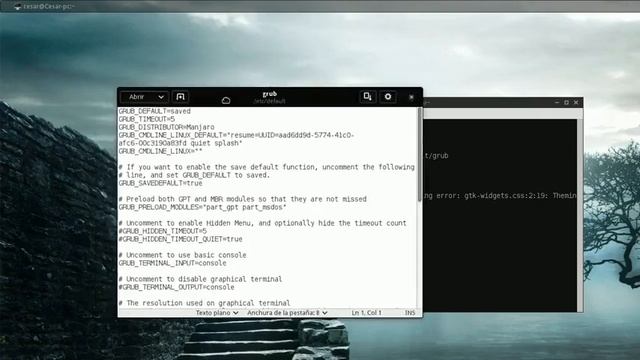
Task: Click the #GRUB_HIDDEN_TIMEOUT=5 line
Action: (162, 231)
